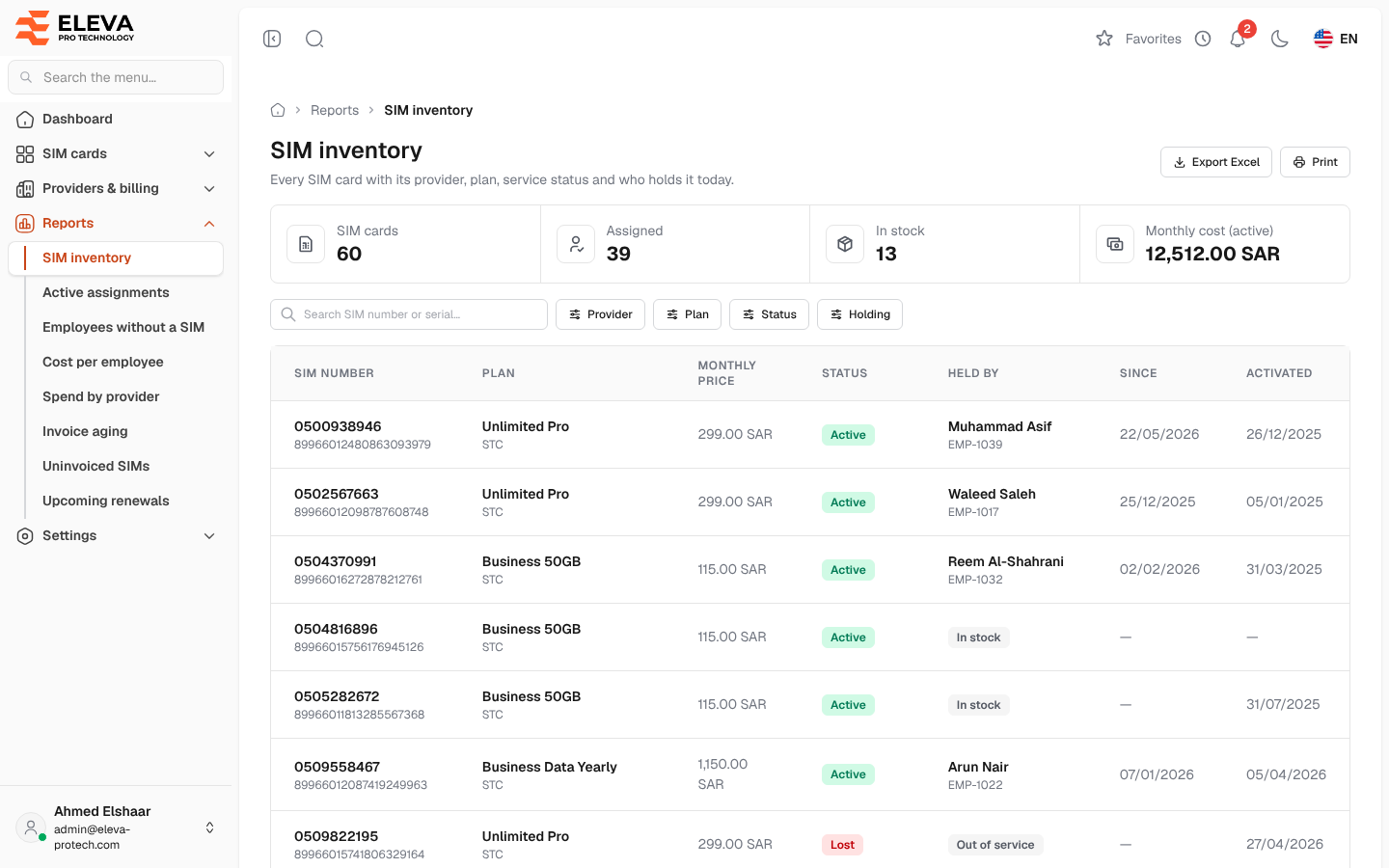Follow the Reports breadcrumb link
This screenshot has width=1389, height=868.
pyautogui.click(x=335, y=110)
